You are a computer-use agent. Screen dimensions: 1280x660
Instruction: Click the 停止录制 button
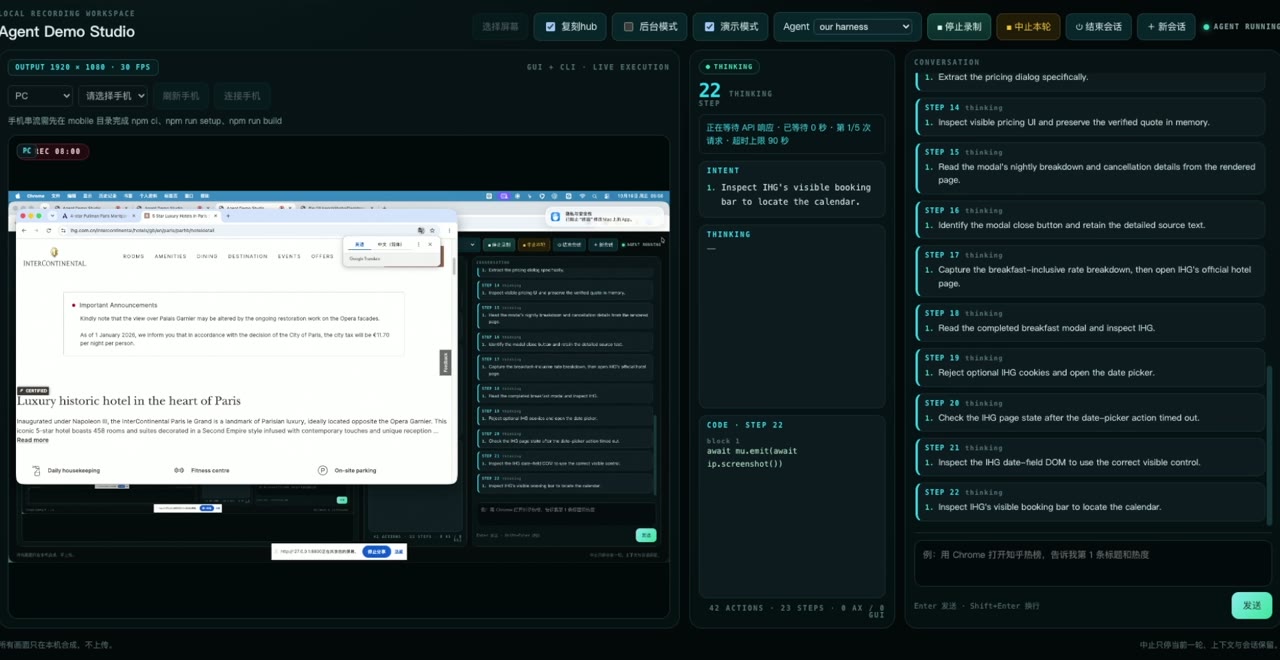pyautogui.click(x=958, y=27)
